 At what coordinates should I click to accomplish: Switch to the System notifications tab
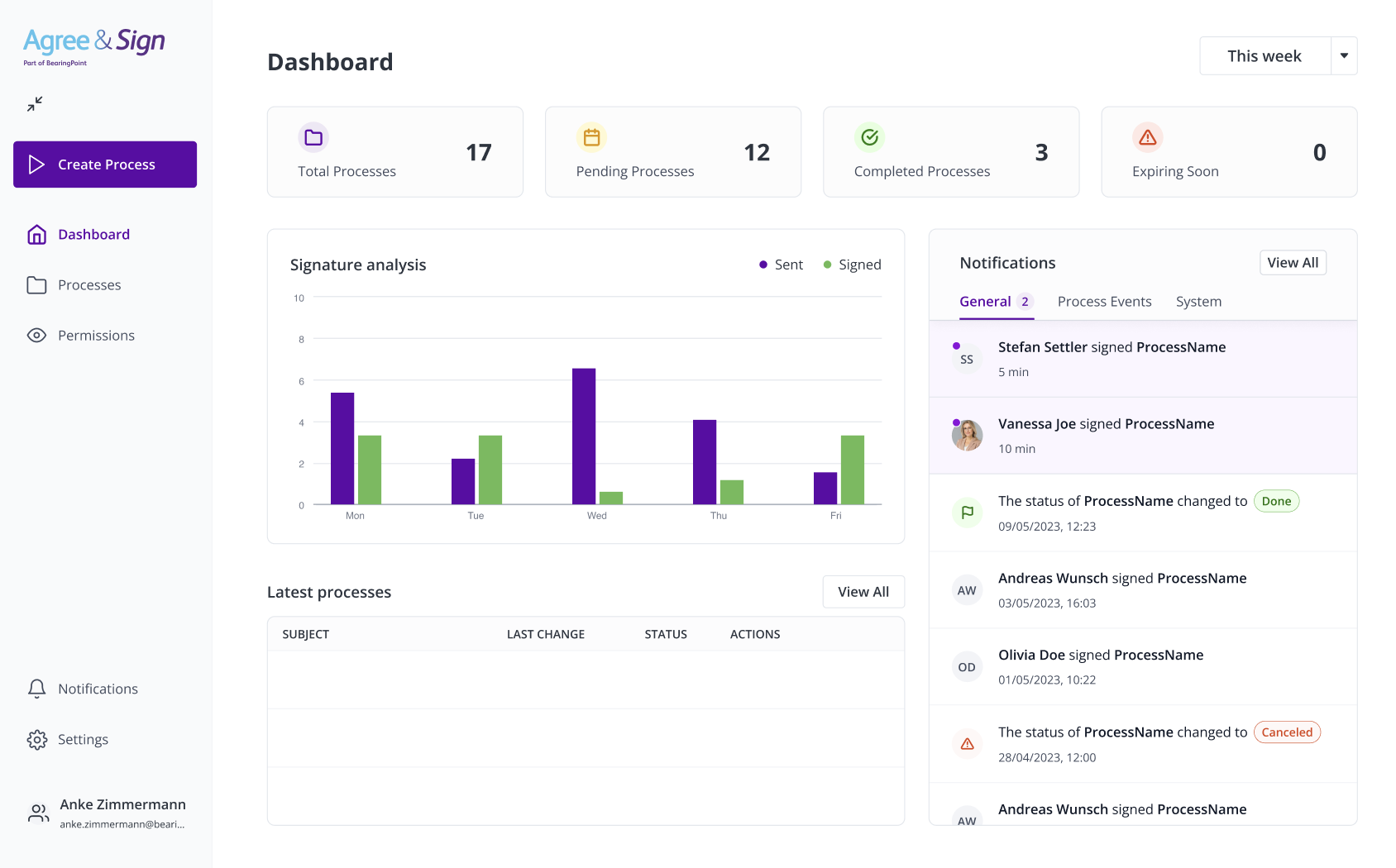[1198, 302]
